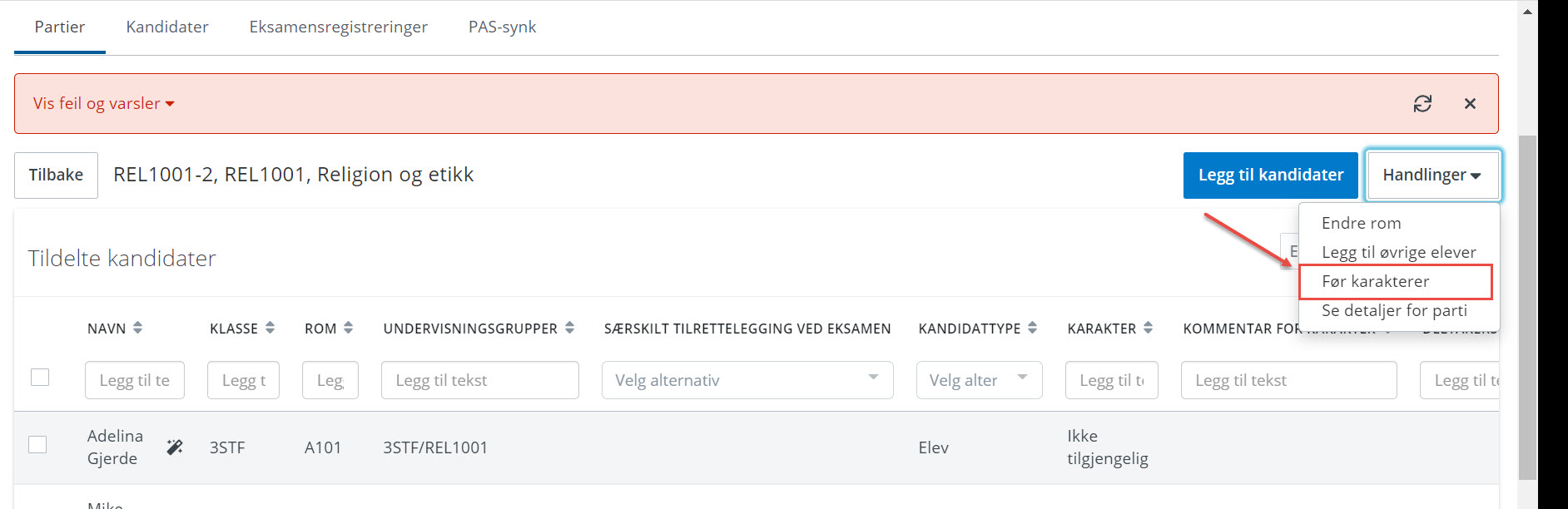Click the Undervisningsgrupper text filter field
Image resolution: width=1568 pixels, height=509 pixels.
pos(479,380)
